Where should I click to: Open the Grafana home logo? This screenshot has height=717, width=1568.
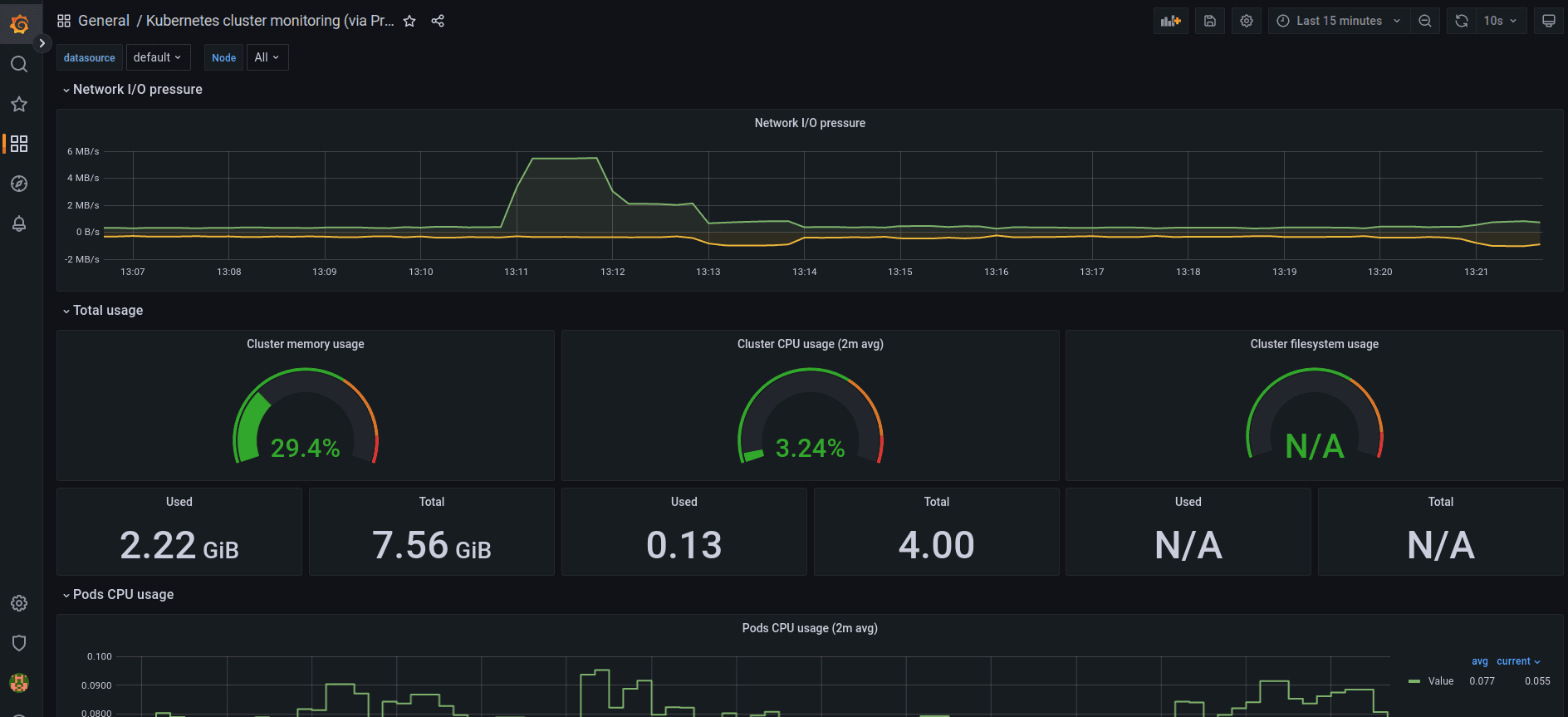click(x=19, y=24)
